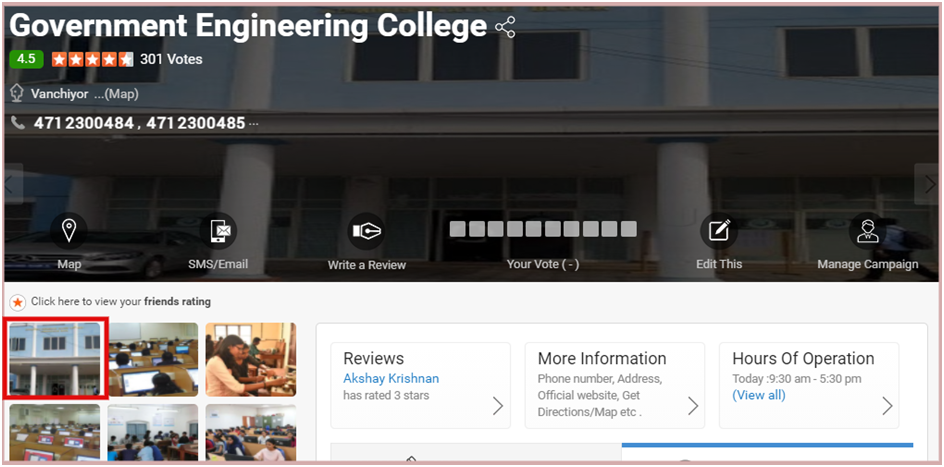Screen dimensions: 944x467
Task: Click the 301 Votes text
Action: click(x=171, y=59)
